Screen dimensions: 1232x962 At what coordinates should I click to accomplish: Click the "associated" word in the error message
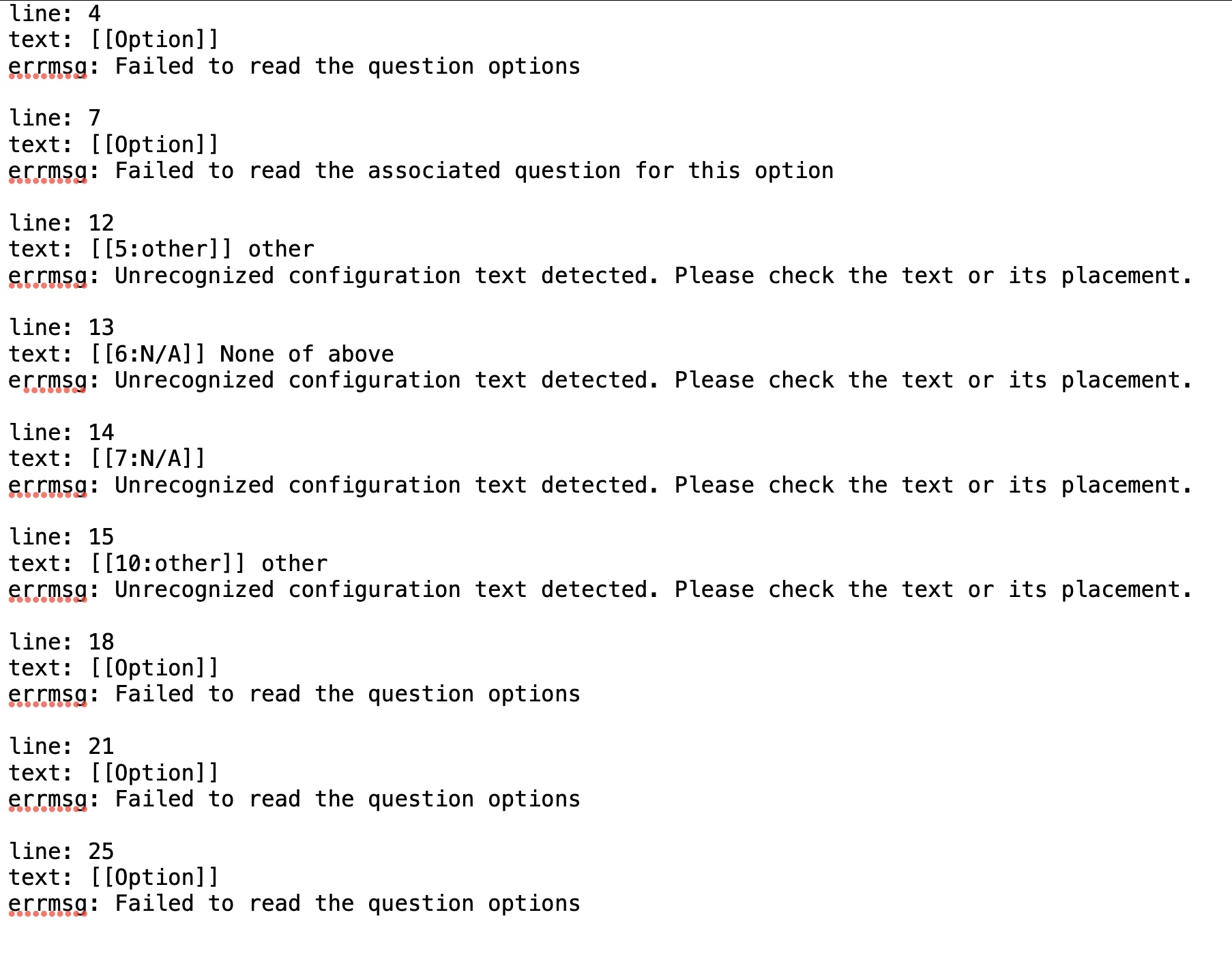tap(433, 171)
